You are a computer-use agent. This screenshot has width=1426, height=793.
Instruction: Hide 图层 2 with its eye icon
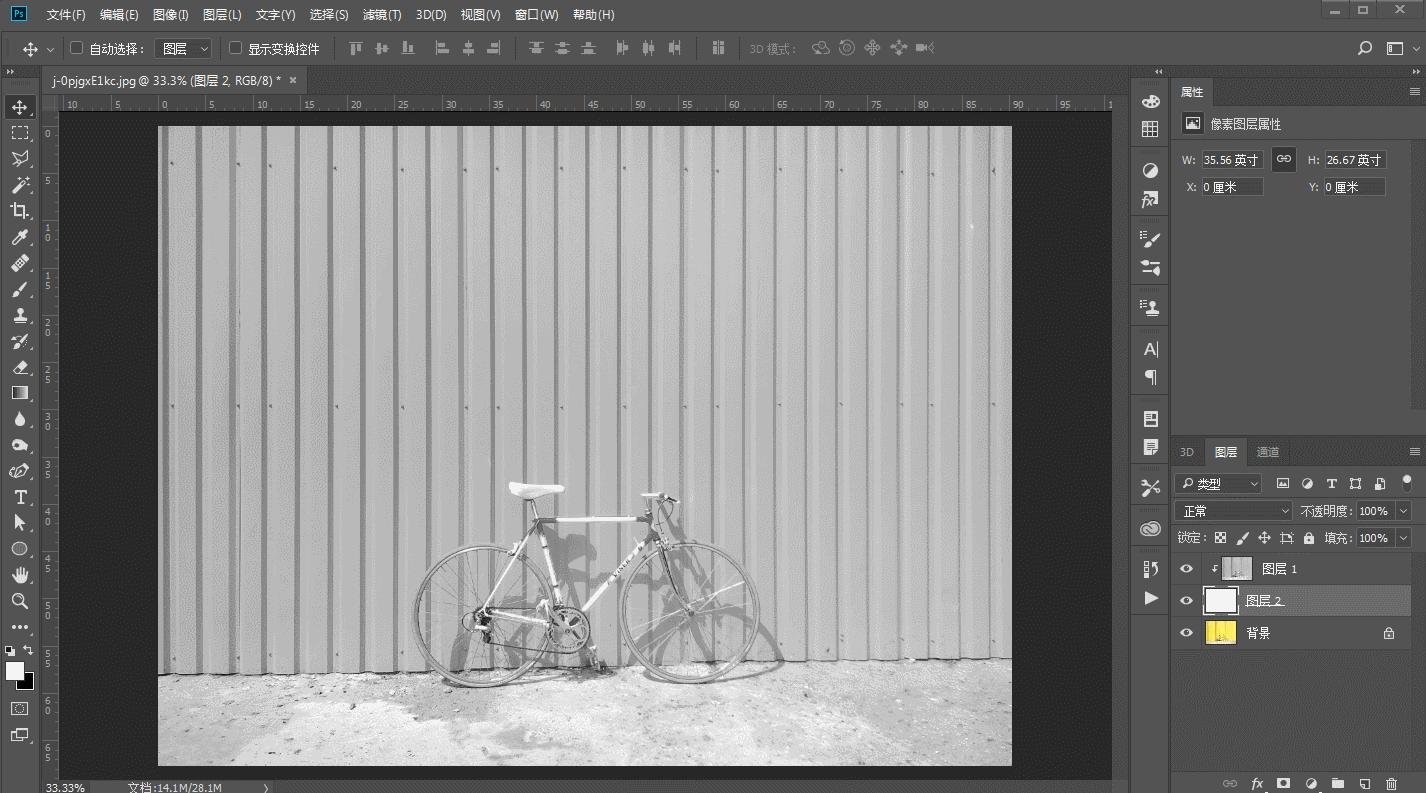point(1187,601)
